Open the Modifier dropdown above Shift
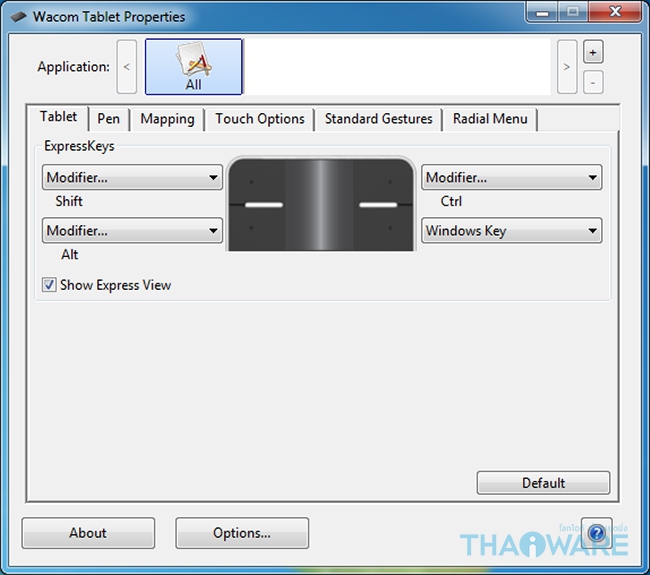Screen dimensions: 650x575 [132, 177]
